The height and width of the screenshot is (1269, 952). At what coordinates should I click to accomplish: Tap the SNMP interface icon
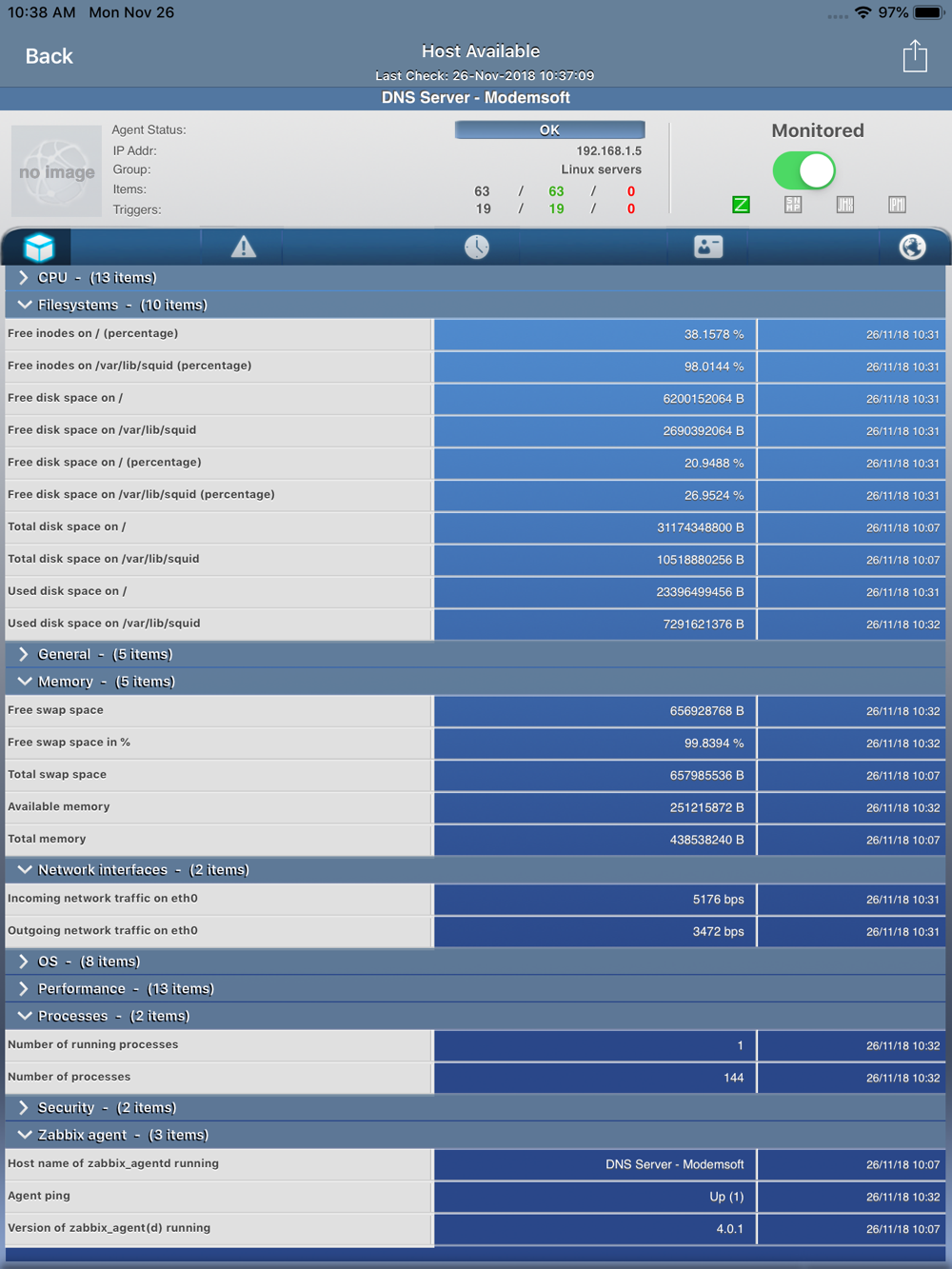point(793,205)
